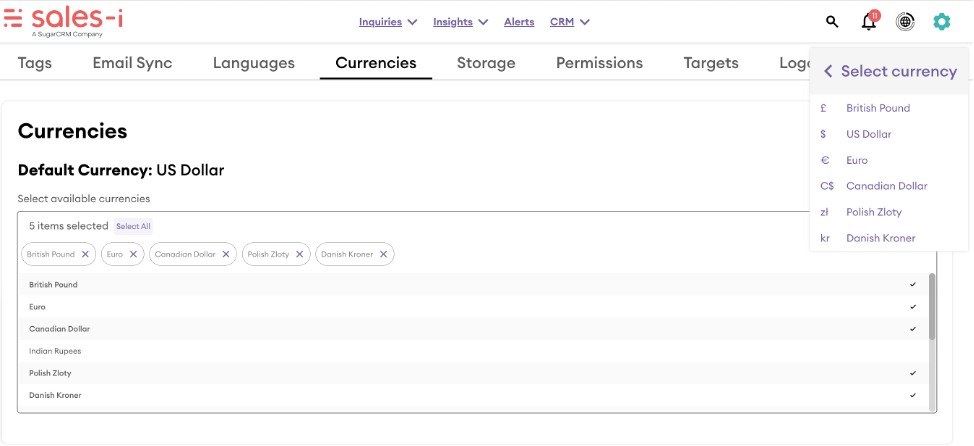Open the CRM dropdown menu
Screen dimensions: 974x446
(x=570, y=22)
